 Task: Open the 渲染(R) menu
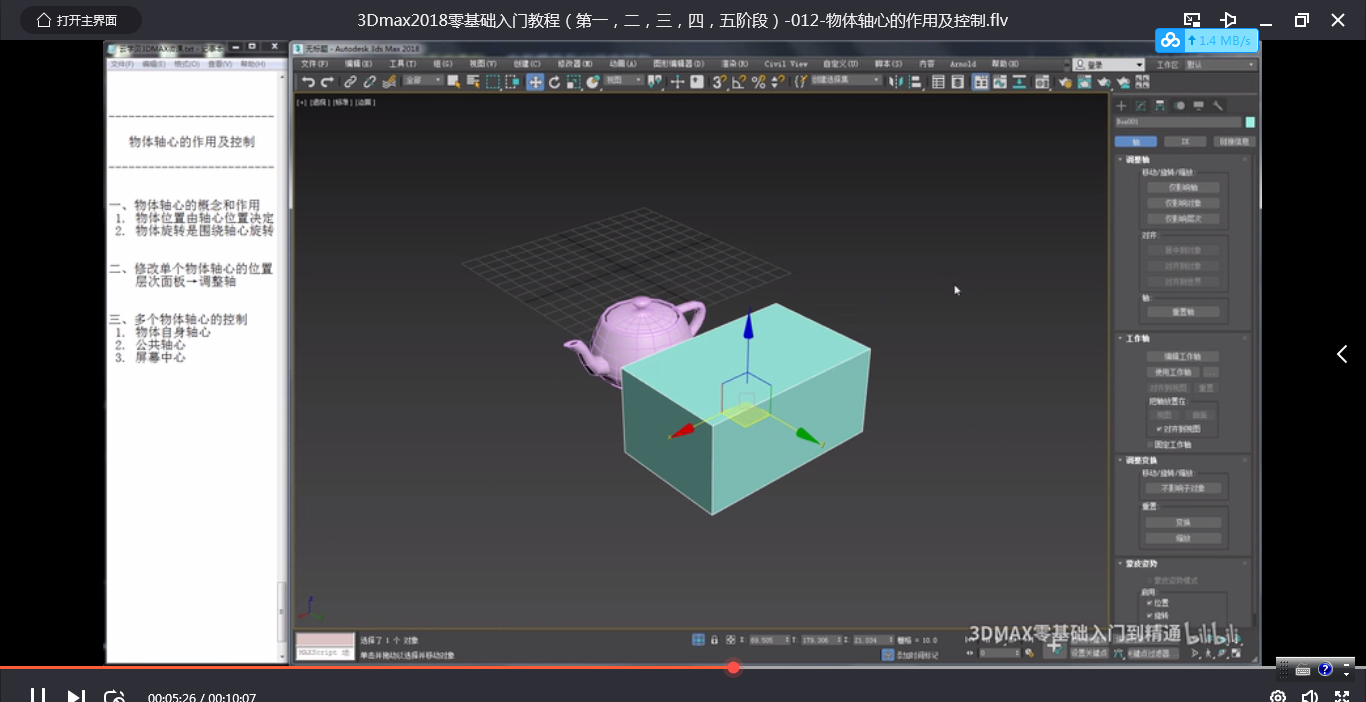[x=733, y=64]
